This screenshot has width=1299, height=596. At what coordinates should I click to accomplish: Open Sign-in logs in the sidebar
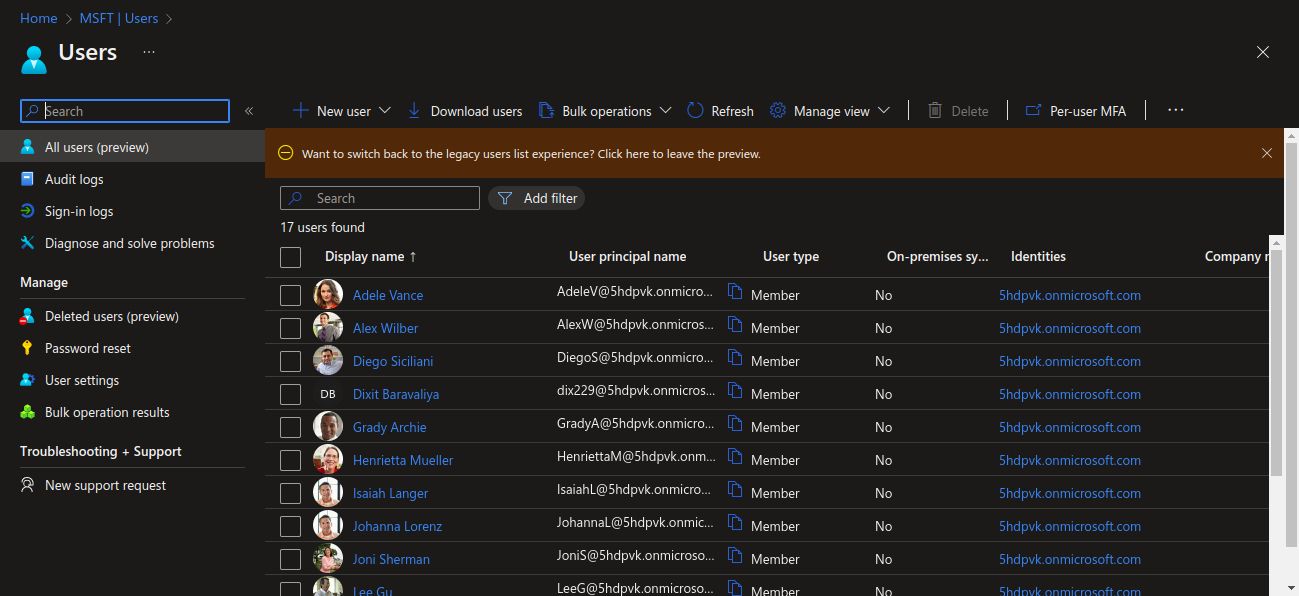79,211
